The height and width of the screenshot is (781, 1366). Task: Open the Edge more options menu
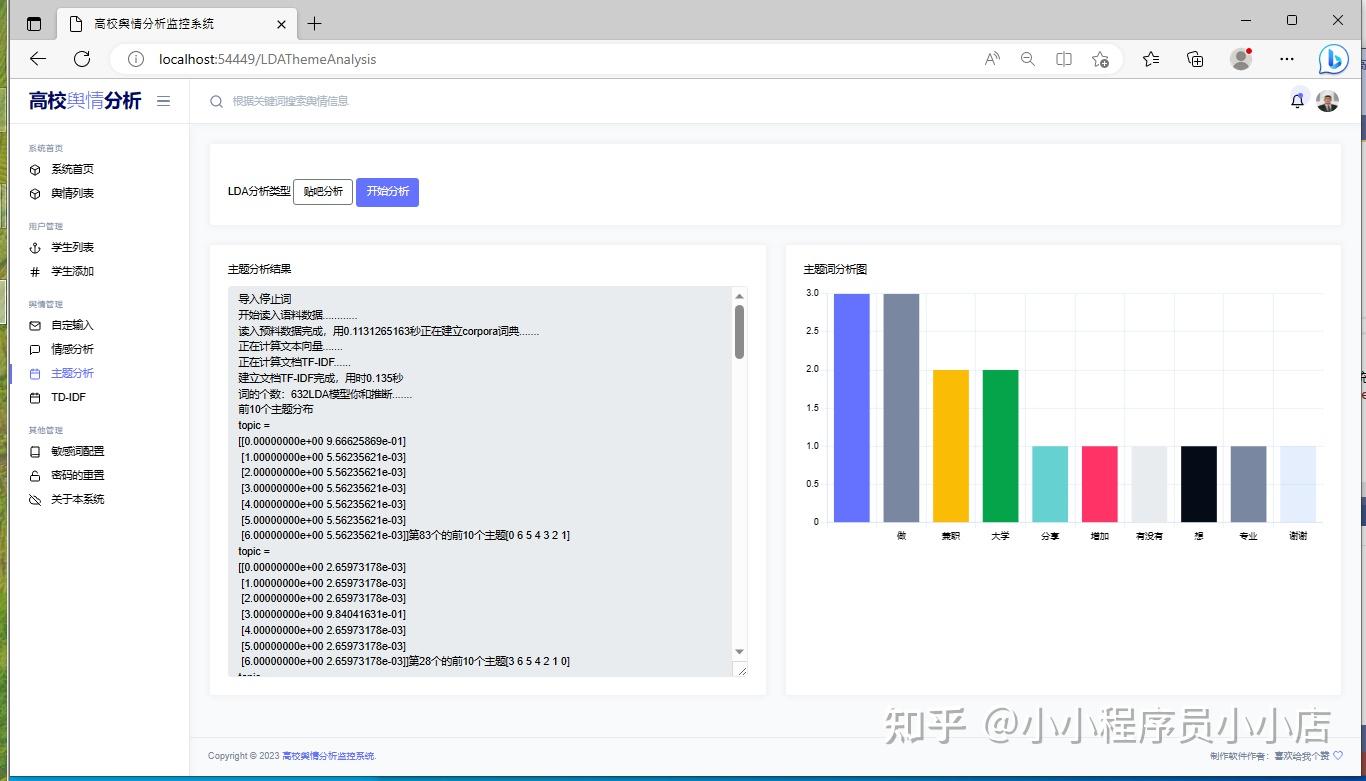click(1286, 59)
